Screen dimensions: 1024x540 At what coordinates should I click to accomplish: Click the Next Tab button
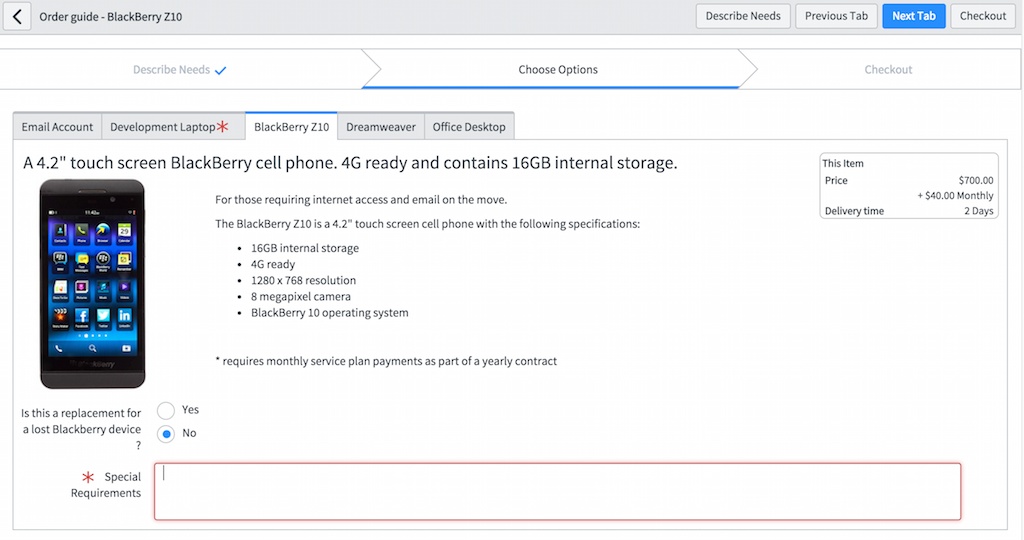tap(914, 16)
